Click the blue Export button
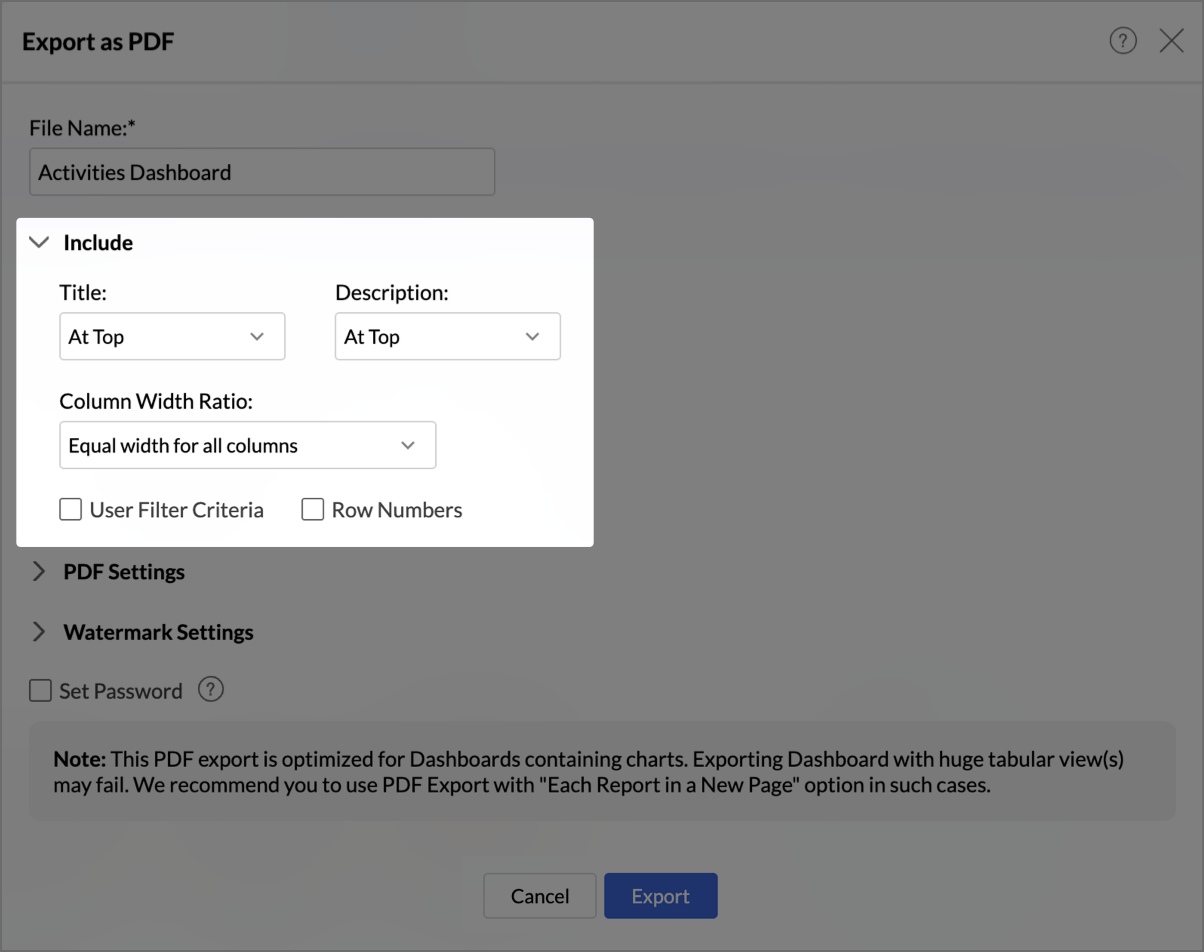1204x952 pixels. coord(660,896)
